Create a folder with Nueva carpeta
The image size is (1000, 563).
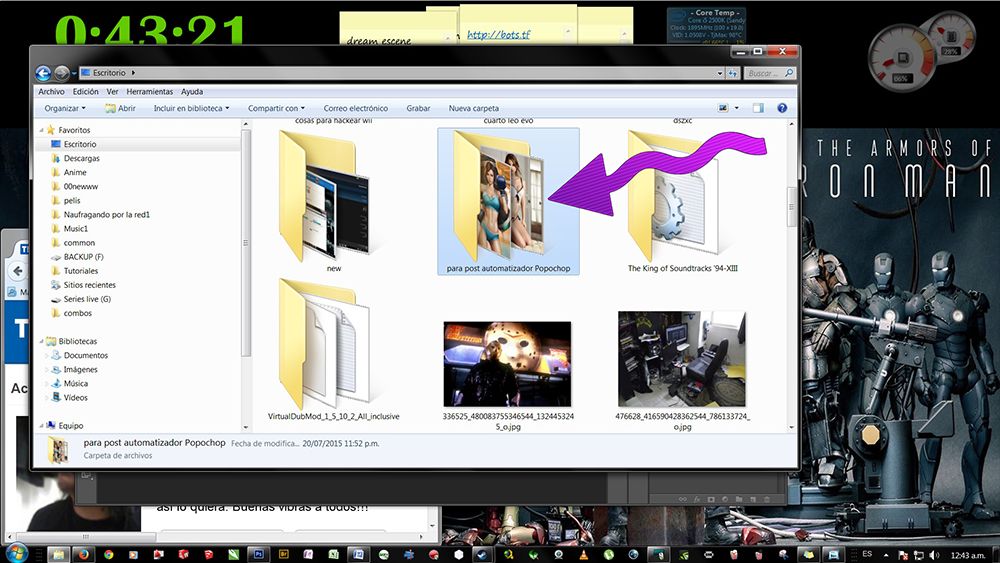click(473, 108)
